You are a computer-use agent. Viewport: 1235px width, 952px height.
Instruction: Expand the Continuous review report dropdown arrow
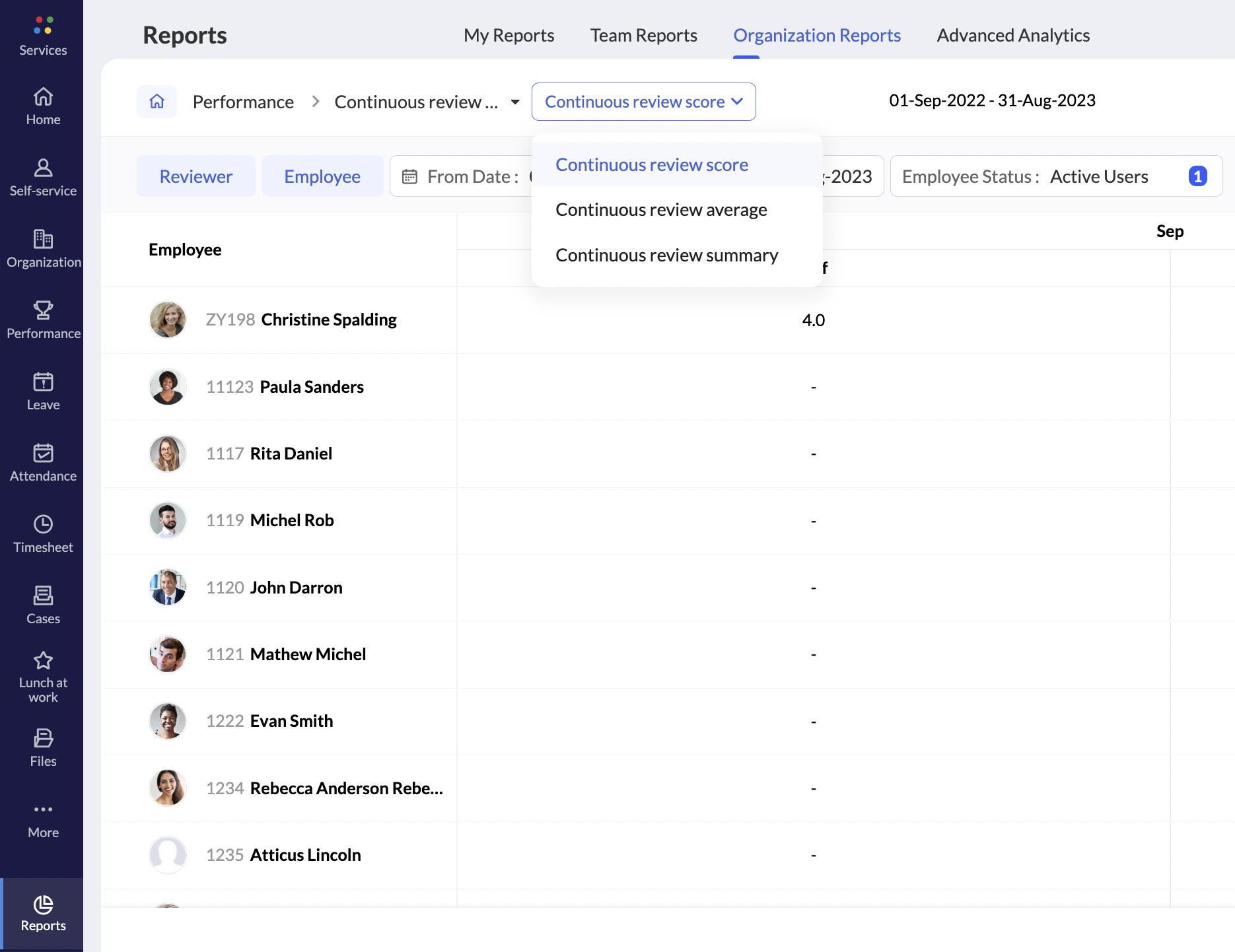click(x=515, y=102)
